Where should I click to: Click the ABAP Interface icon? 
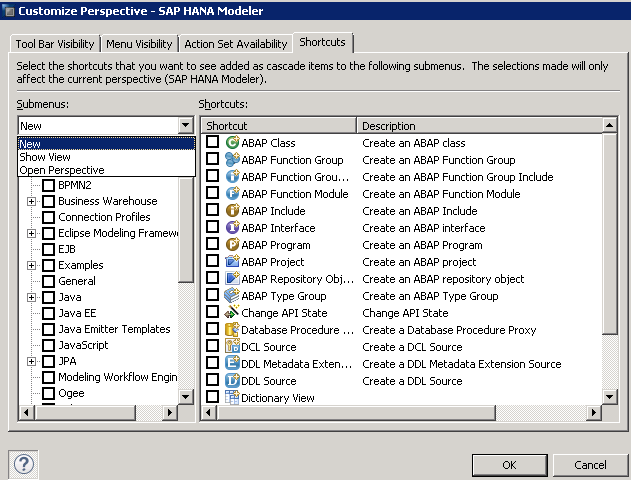click(x=232, y=228)
